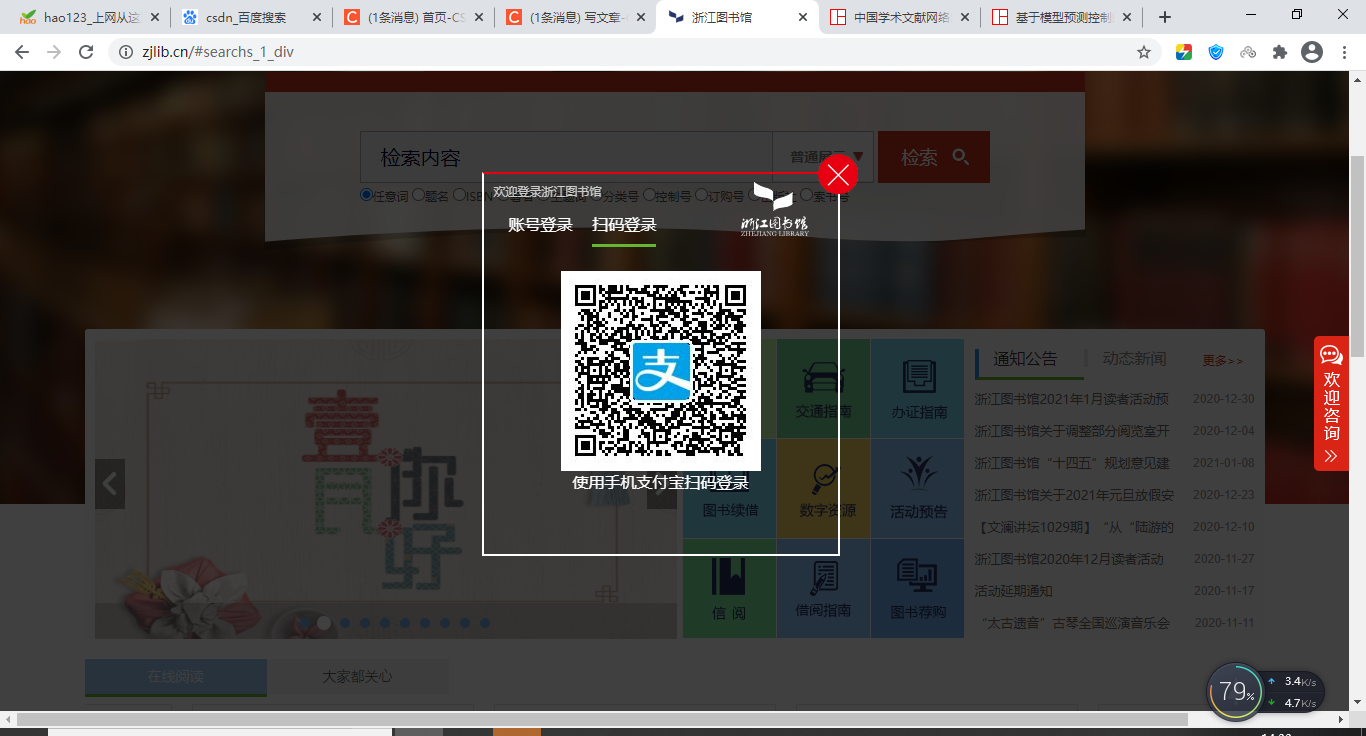This screenshot has height=736, width=1366.
Task: Open the 借阅指南 icon tile
Action: [x=823, y=588]
